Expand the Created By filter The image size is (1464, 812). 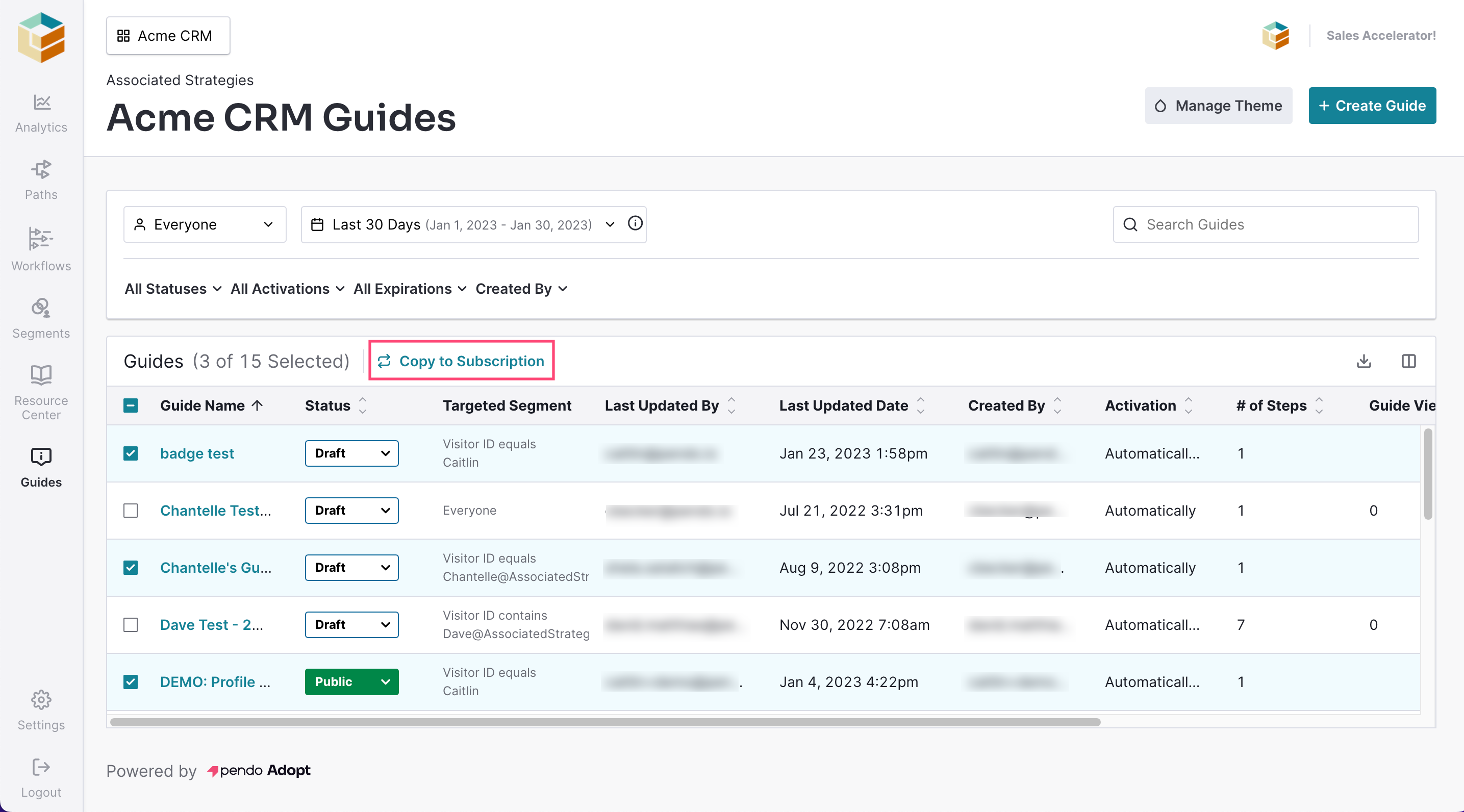[x=521, y=289]
